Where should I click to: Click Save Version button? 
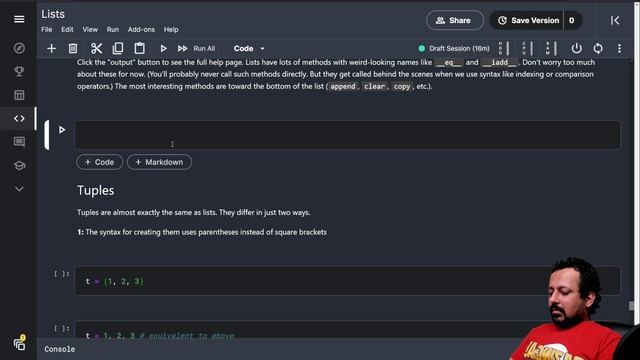(529, 20)
